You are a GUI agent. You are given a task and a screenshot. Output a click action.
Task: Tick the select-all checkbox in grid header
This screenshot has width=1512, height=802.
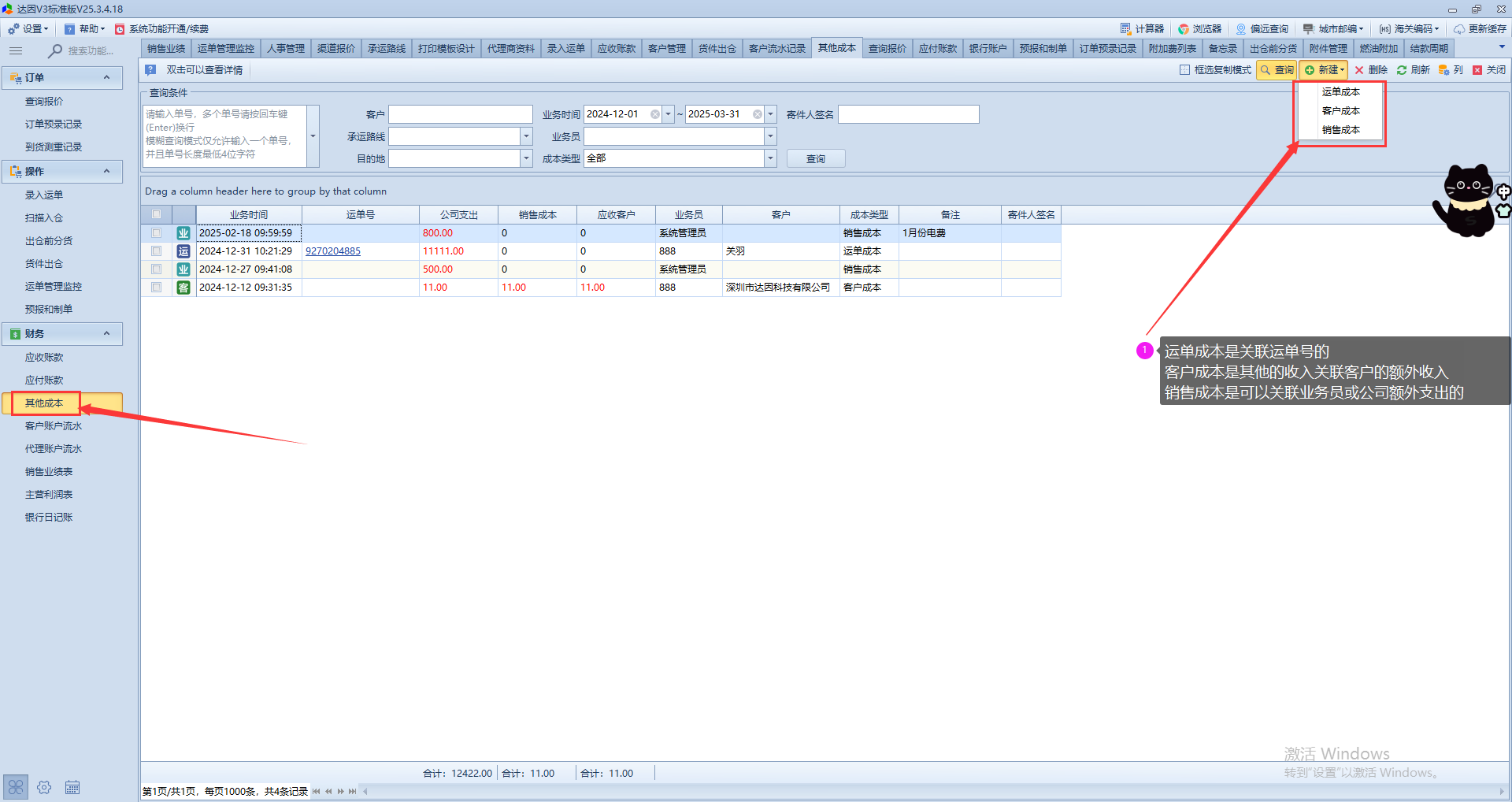point(156,214)
